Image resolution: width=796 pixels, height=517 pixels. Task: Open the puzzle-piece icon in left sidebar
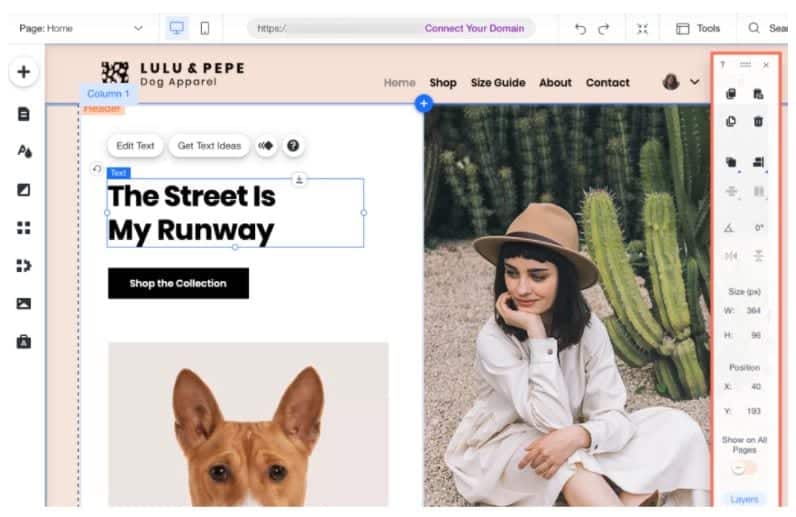pos(23,266)
